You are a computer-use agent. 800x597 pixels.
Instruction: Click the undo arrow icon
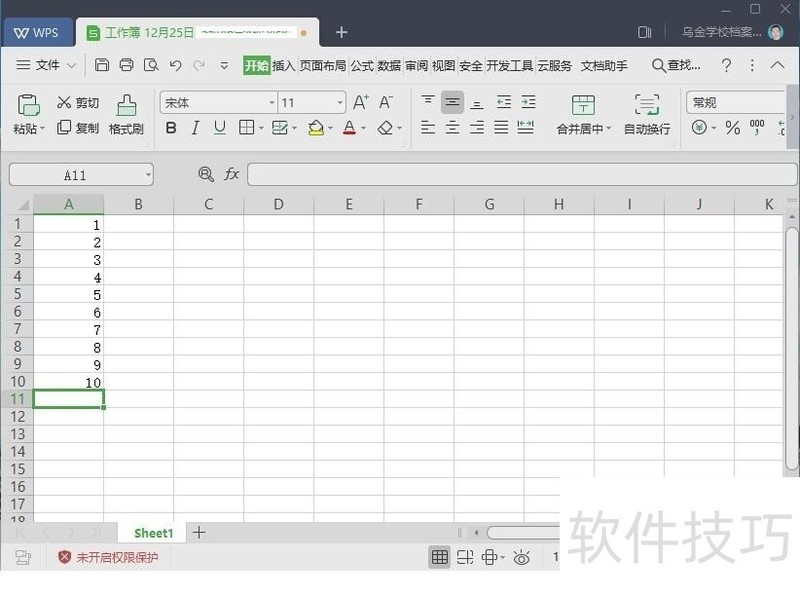point(174,64)
